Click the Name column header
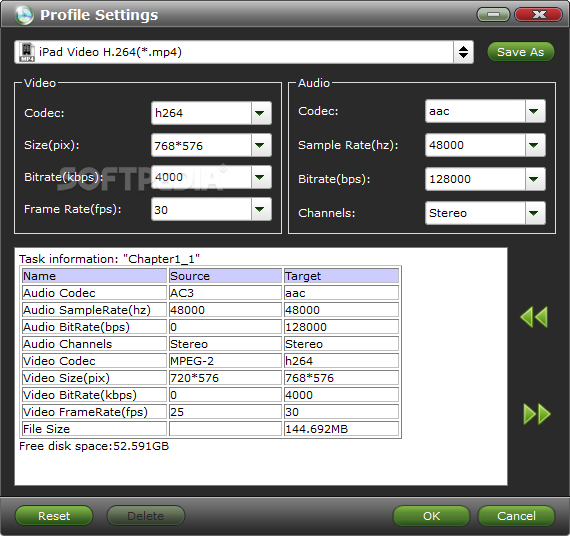The image size is (570, 536). (94, 276)
